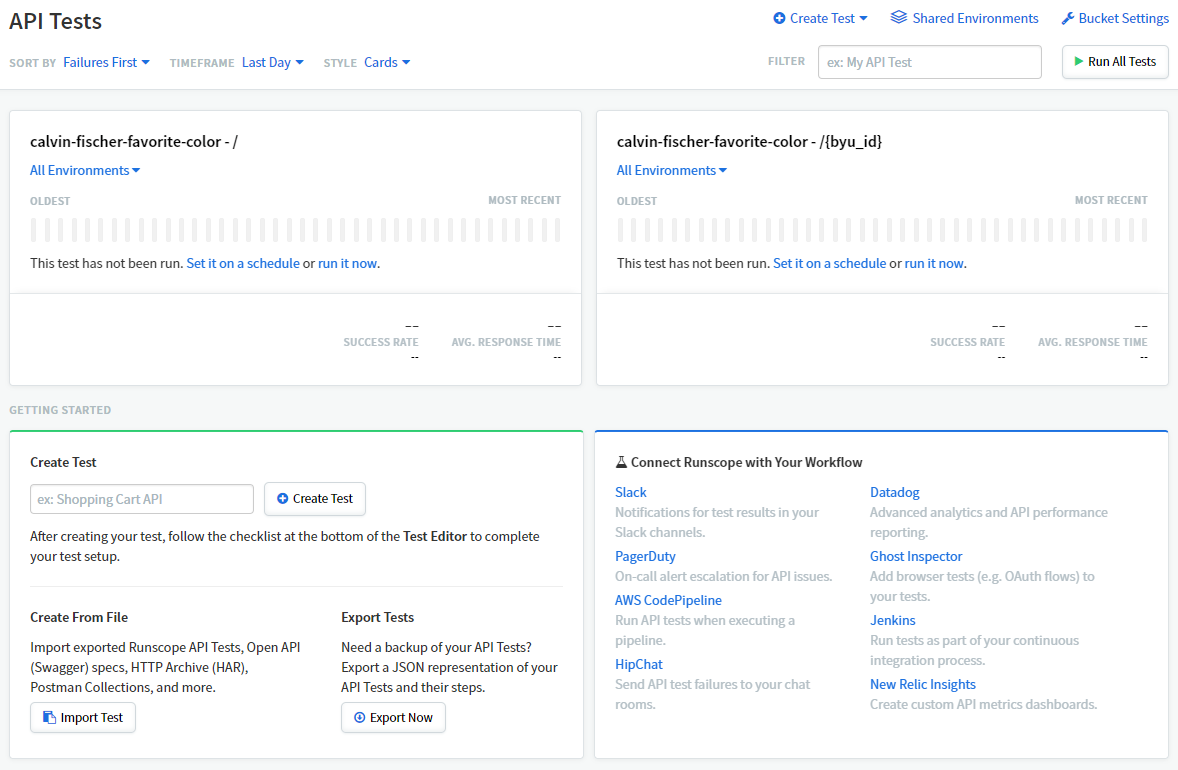This screenshot has width=1178, height=770.
Task: Click the flask icon beside Connect Runscope heading
Action: pyautogui.click(x=621, y=462)
